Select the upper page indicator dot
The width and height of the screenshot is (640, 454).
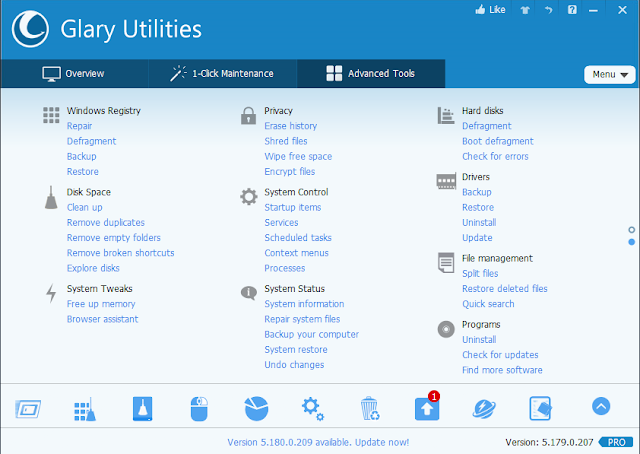click(631, 230)
